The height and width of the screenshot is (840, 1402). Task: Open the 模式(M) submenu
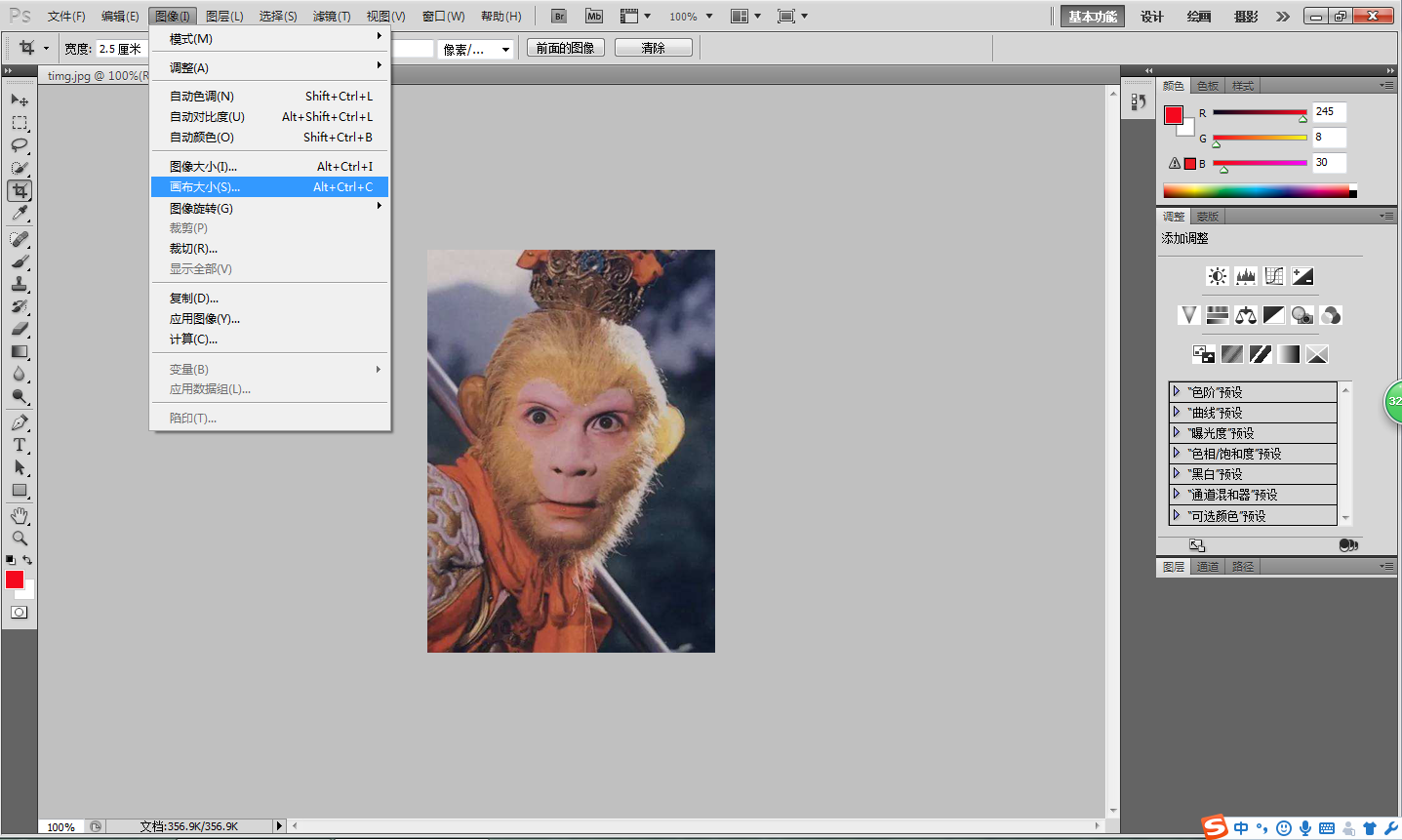coord(270,39)
